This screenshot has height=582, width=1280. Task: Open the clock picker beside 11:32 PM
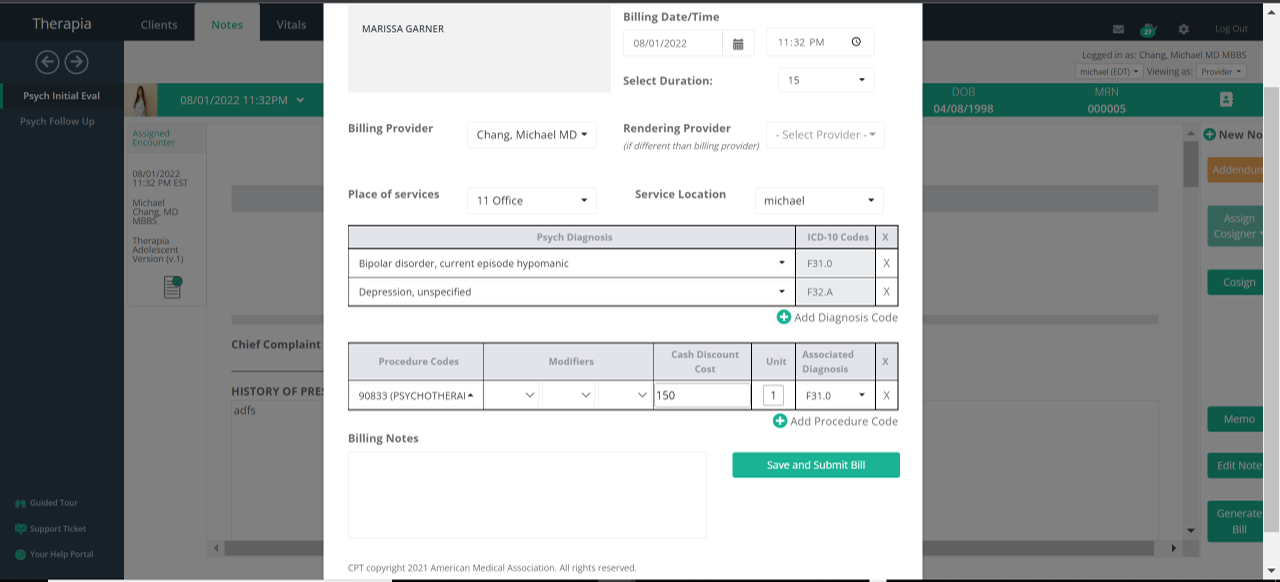pos(856,42)
